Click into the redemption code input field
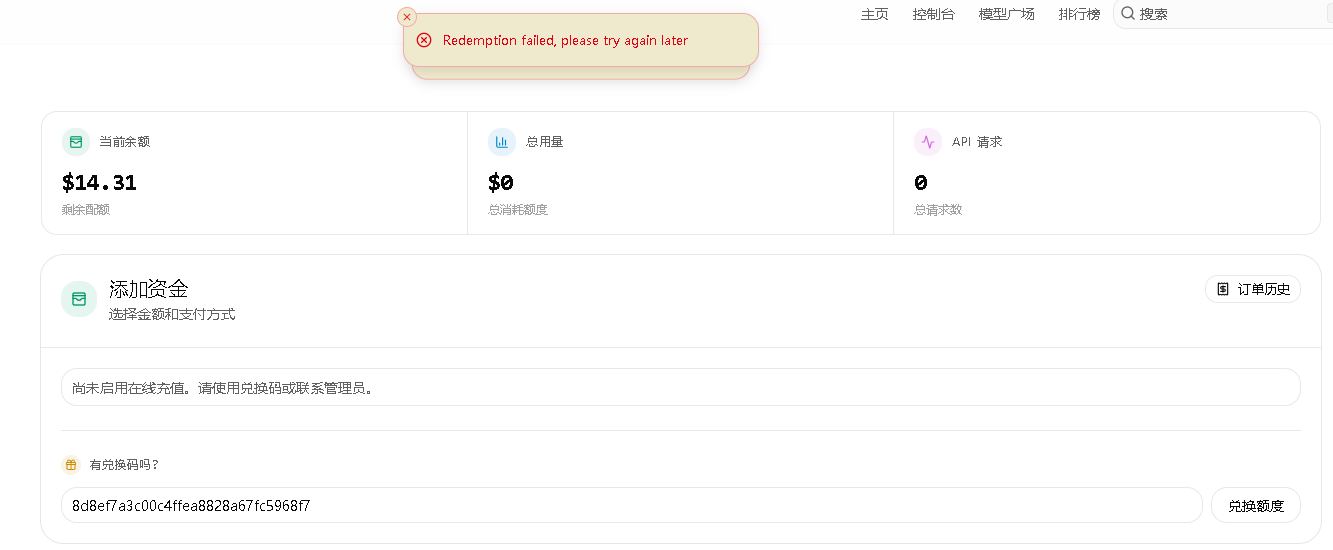Viewport: 1333px width, 550px height. tap(631, 506)
